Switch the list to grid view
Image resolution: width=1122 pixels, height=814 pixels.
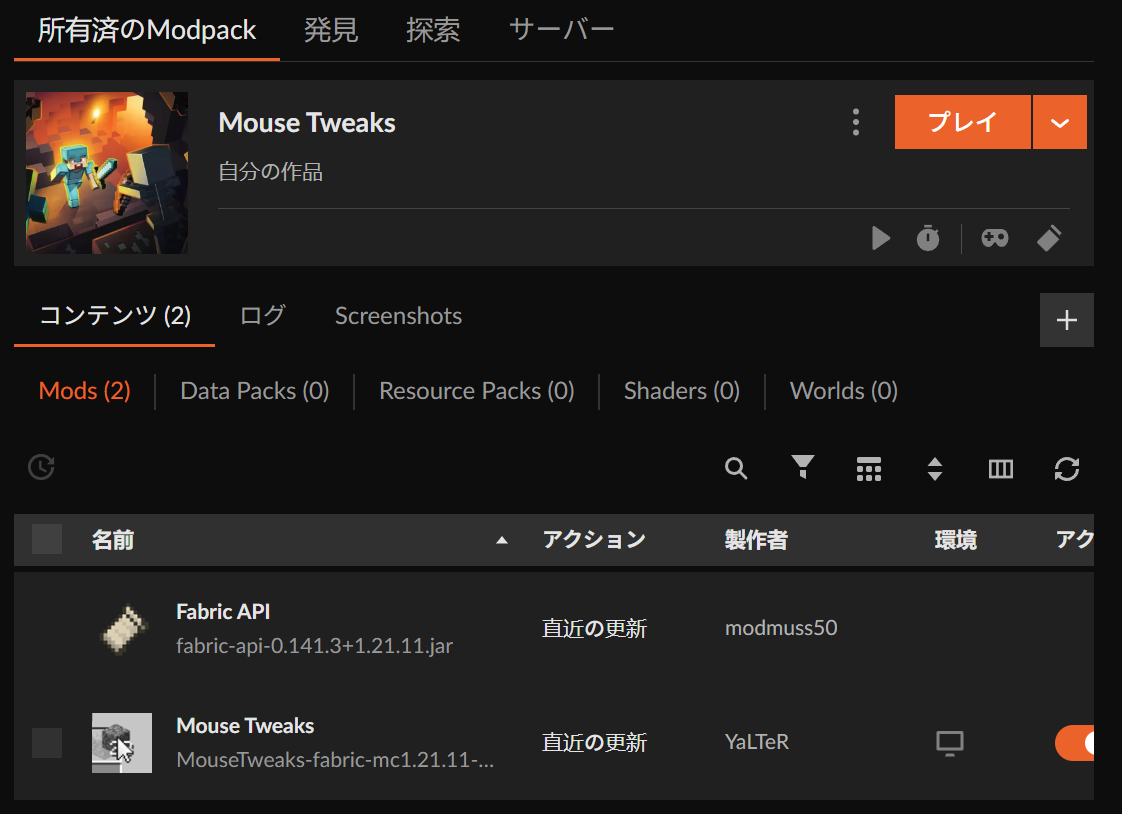tap(868, 468)
